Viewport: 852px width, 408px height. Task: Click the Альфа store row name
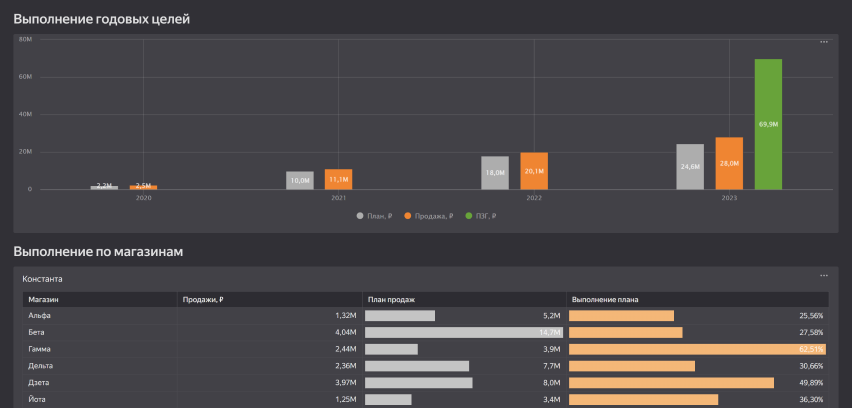tap(40, 315)
